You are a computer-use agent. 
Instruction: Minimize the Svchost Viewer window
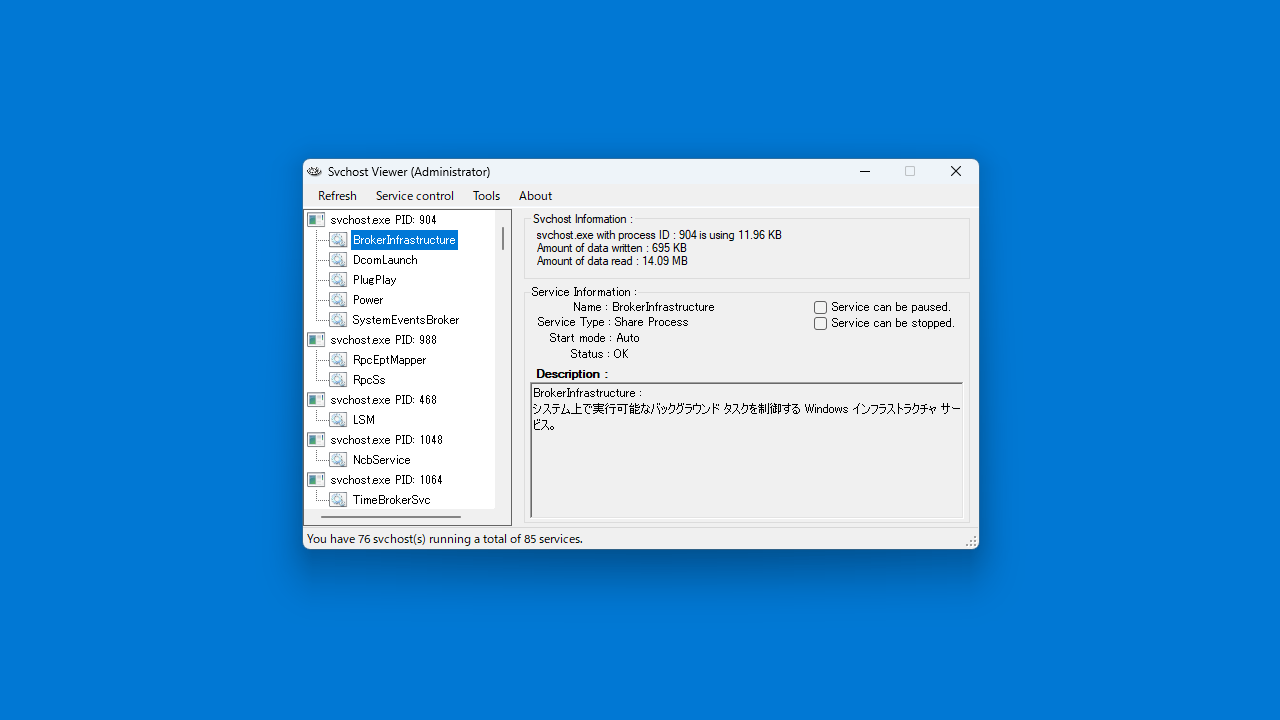(865, 172)
